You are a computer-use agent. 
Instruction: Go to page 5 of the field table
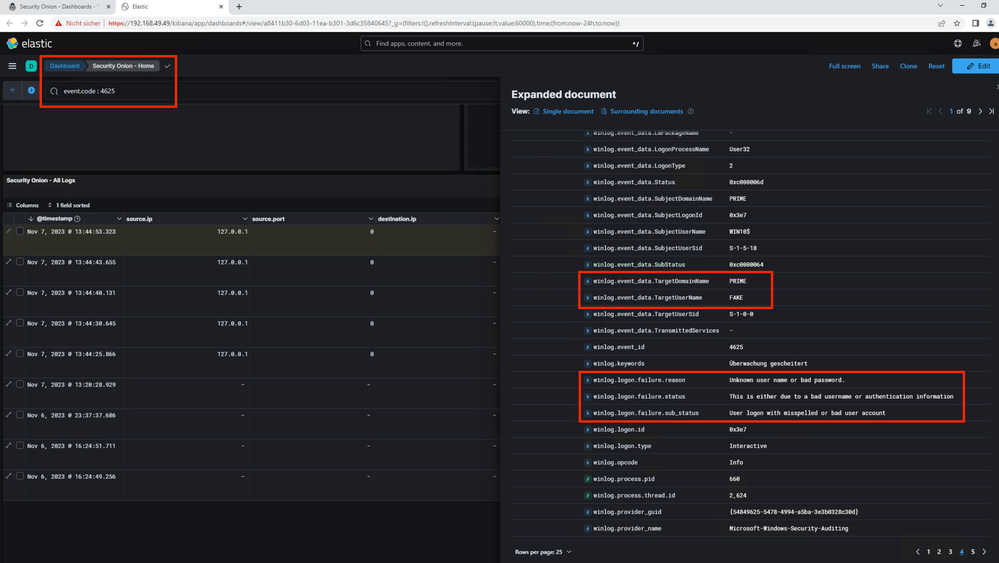pyautogui.click(x=973, y=552)
